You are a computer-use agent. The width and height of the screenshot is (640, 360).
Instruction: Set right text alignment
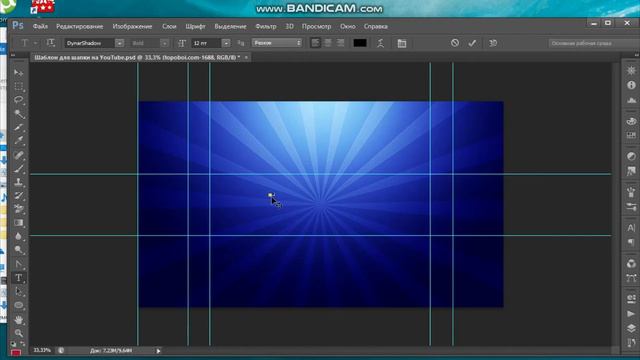[340, 43]
